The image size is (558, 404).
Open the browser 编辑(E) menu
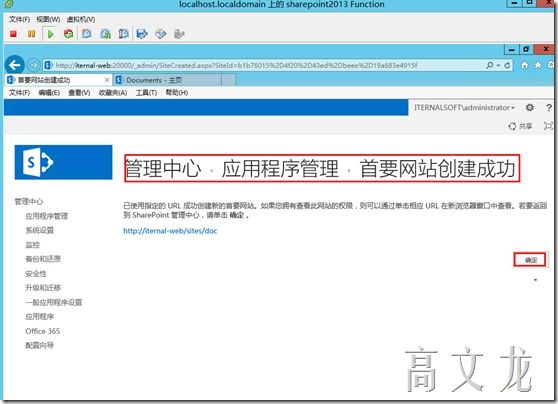(49, 93)
